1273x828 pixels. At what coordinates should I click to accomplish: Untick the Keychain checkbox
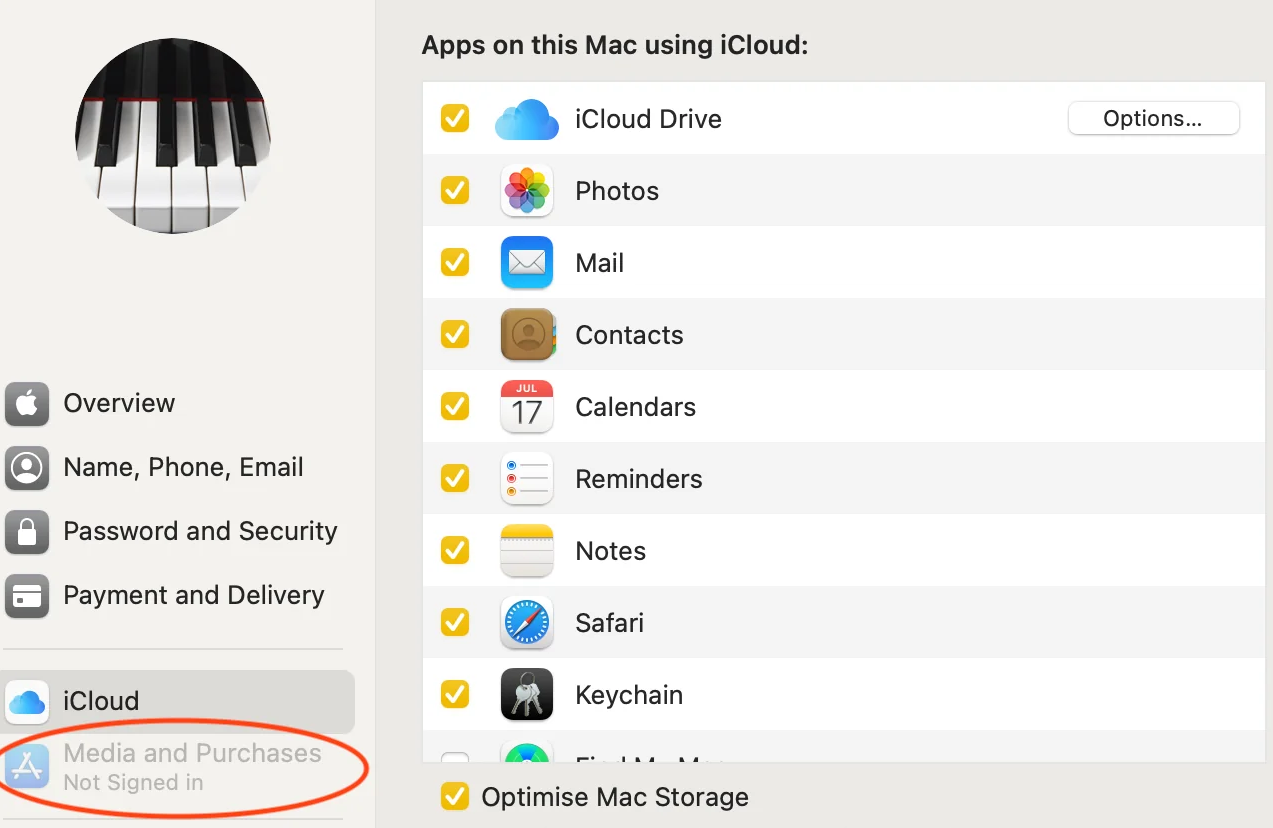[455, 695]
